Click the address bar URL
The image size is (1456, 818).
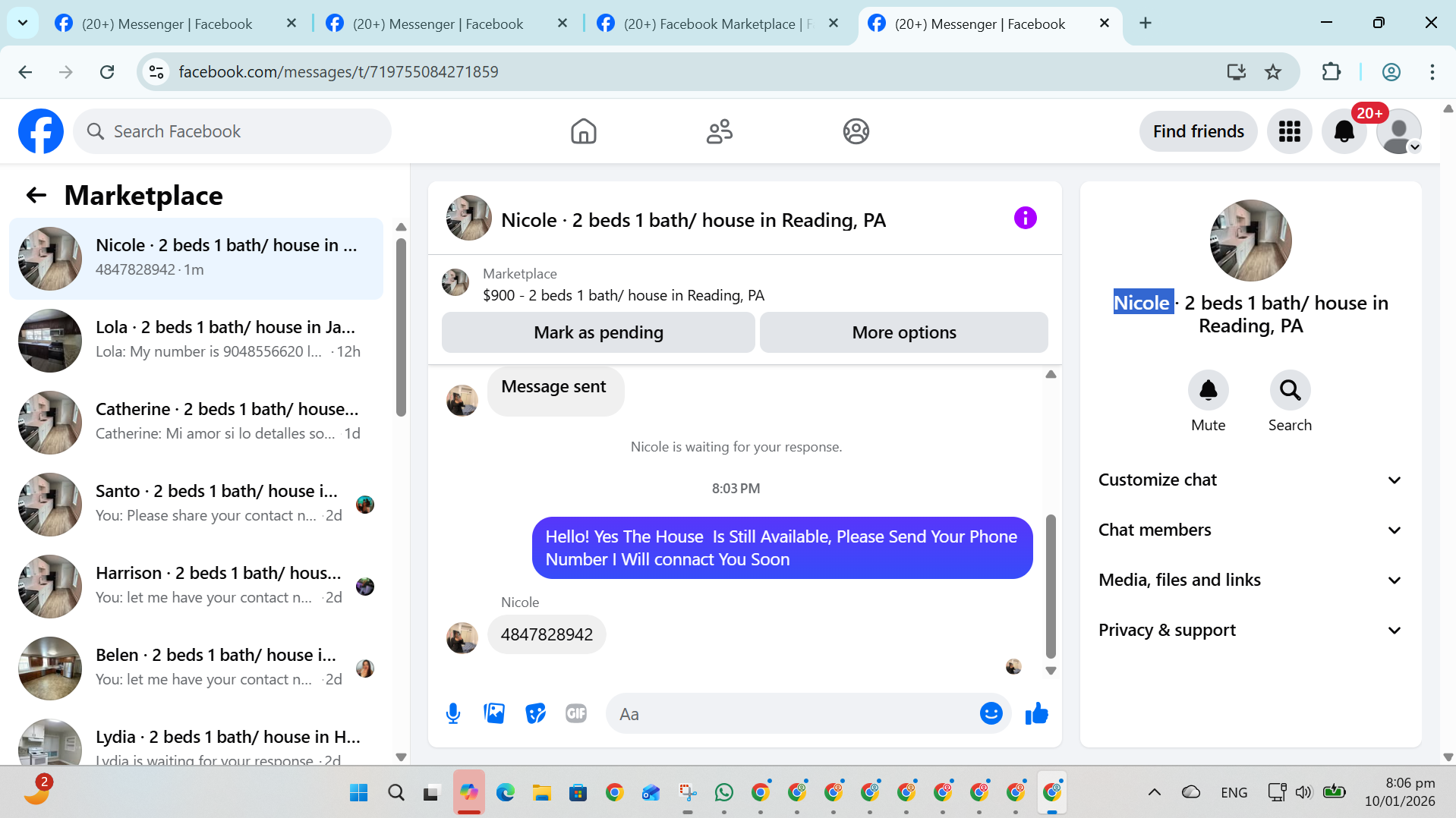339,72
